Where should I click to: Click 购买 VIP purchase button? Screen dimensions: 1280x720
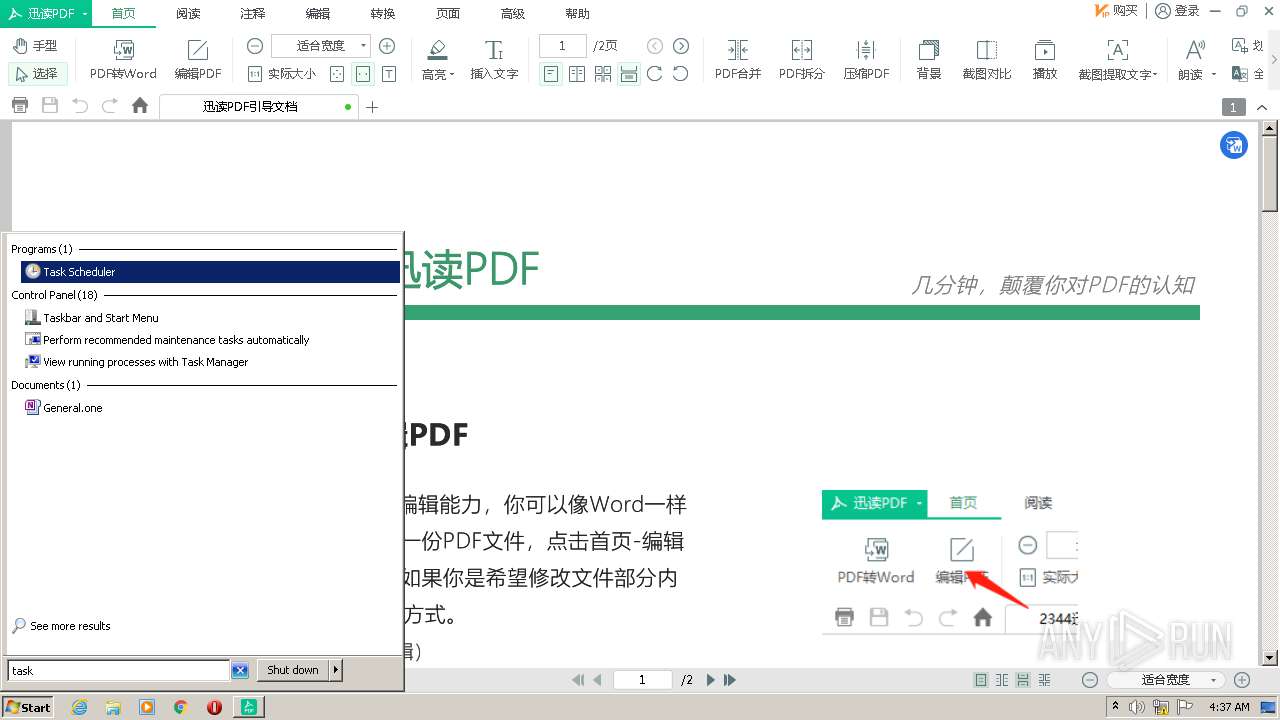[x=1117, y=11]
